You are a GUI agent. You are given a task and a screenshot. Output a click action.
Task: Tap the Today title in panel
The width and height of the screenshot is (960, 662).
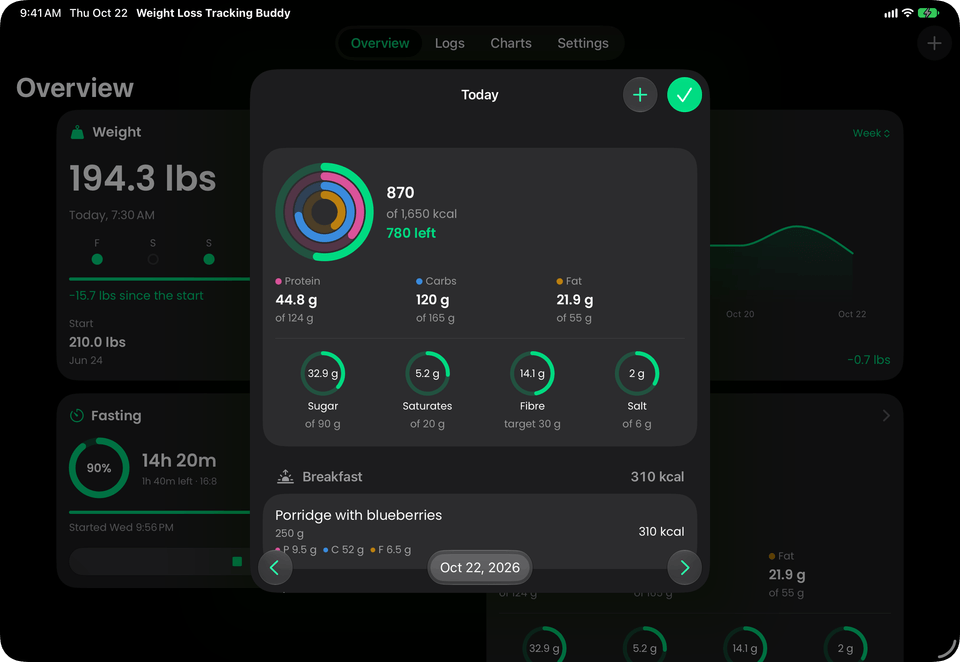[x=479, y=95]
